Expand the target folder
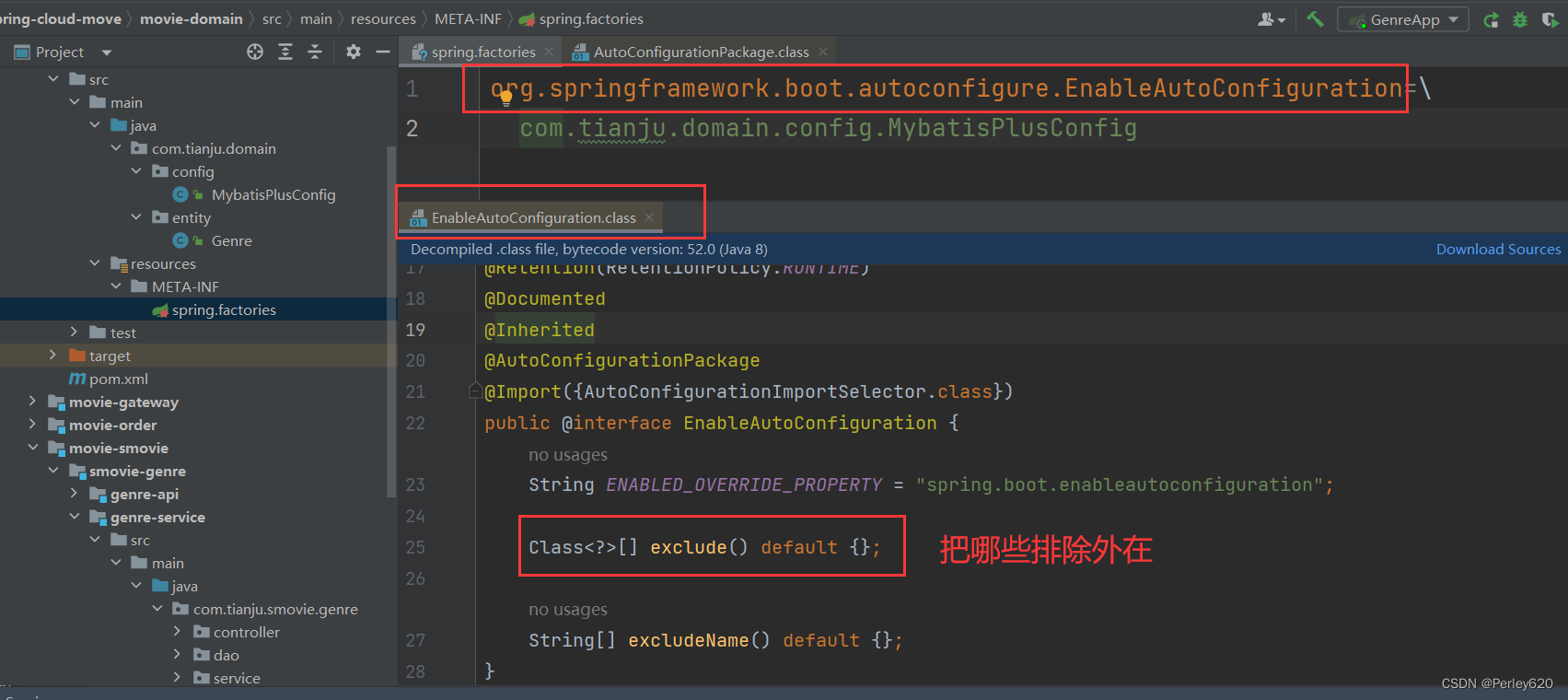This screenshot has height=700, width=1568. point(52,356)
